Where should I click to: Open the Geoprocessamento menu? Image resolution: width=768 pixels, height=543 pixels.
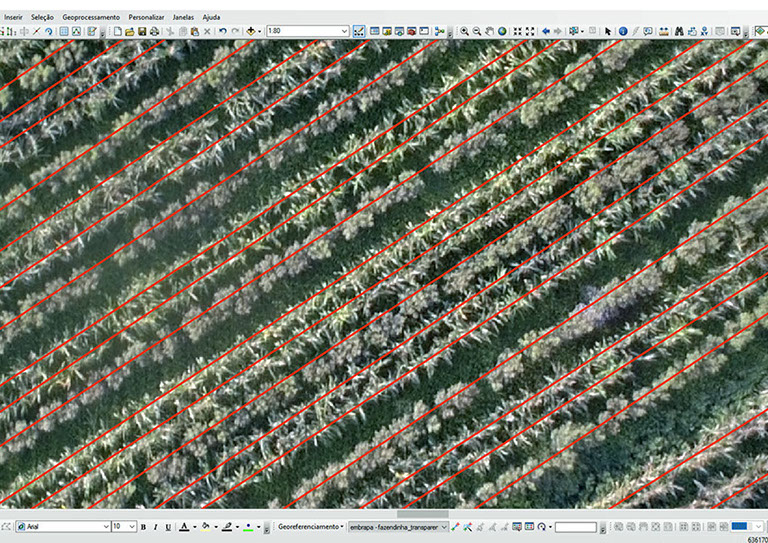[x=91, y=17]
